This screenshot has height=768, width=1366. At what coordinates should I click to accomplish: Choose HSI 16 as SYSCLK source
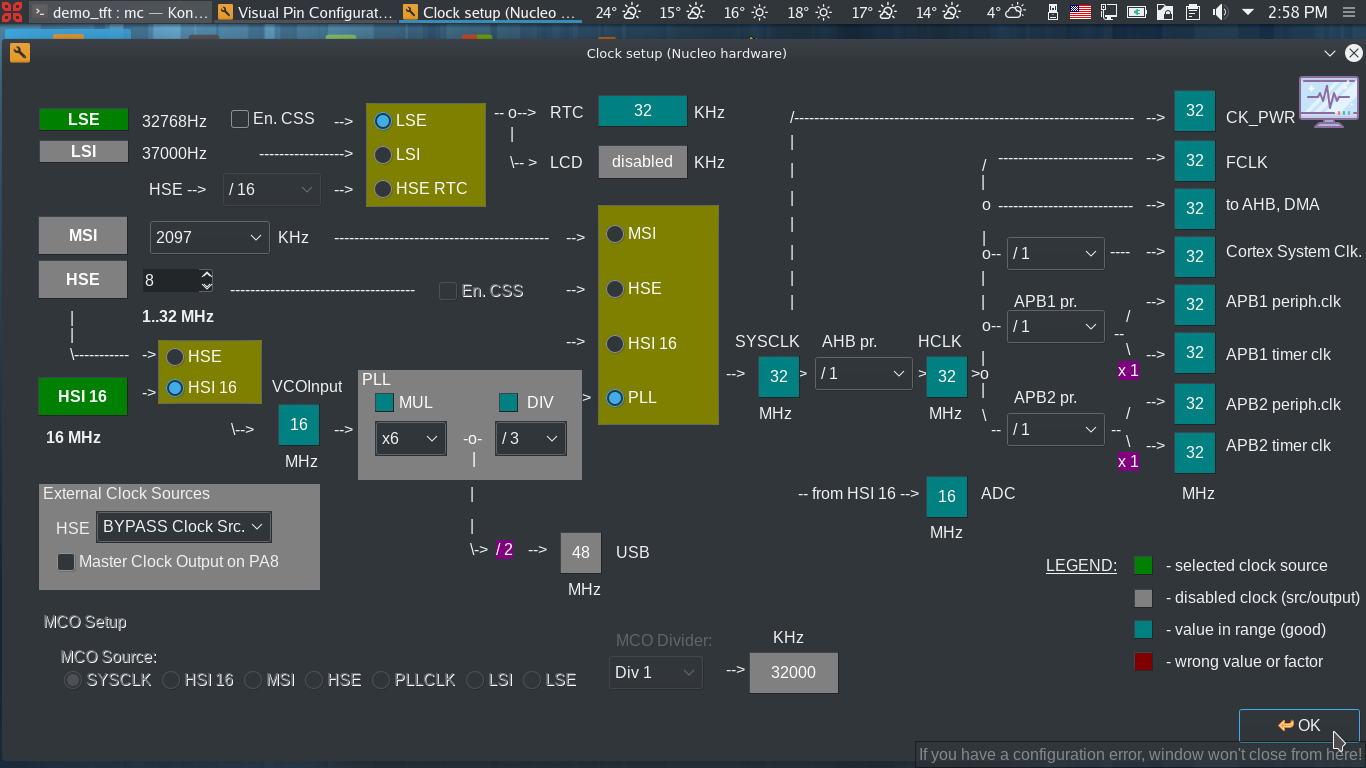point(615,344)
